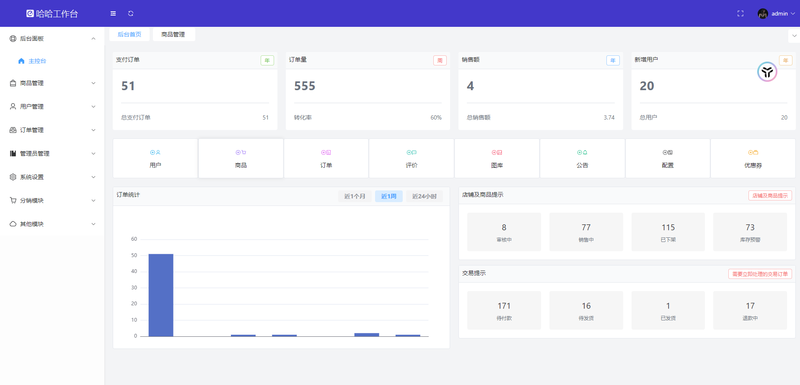Open the 优惠券 quick shortcut icon
This screenshot has height=385, width=800.
coord(753,152)
